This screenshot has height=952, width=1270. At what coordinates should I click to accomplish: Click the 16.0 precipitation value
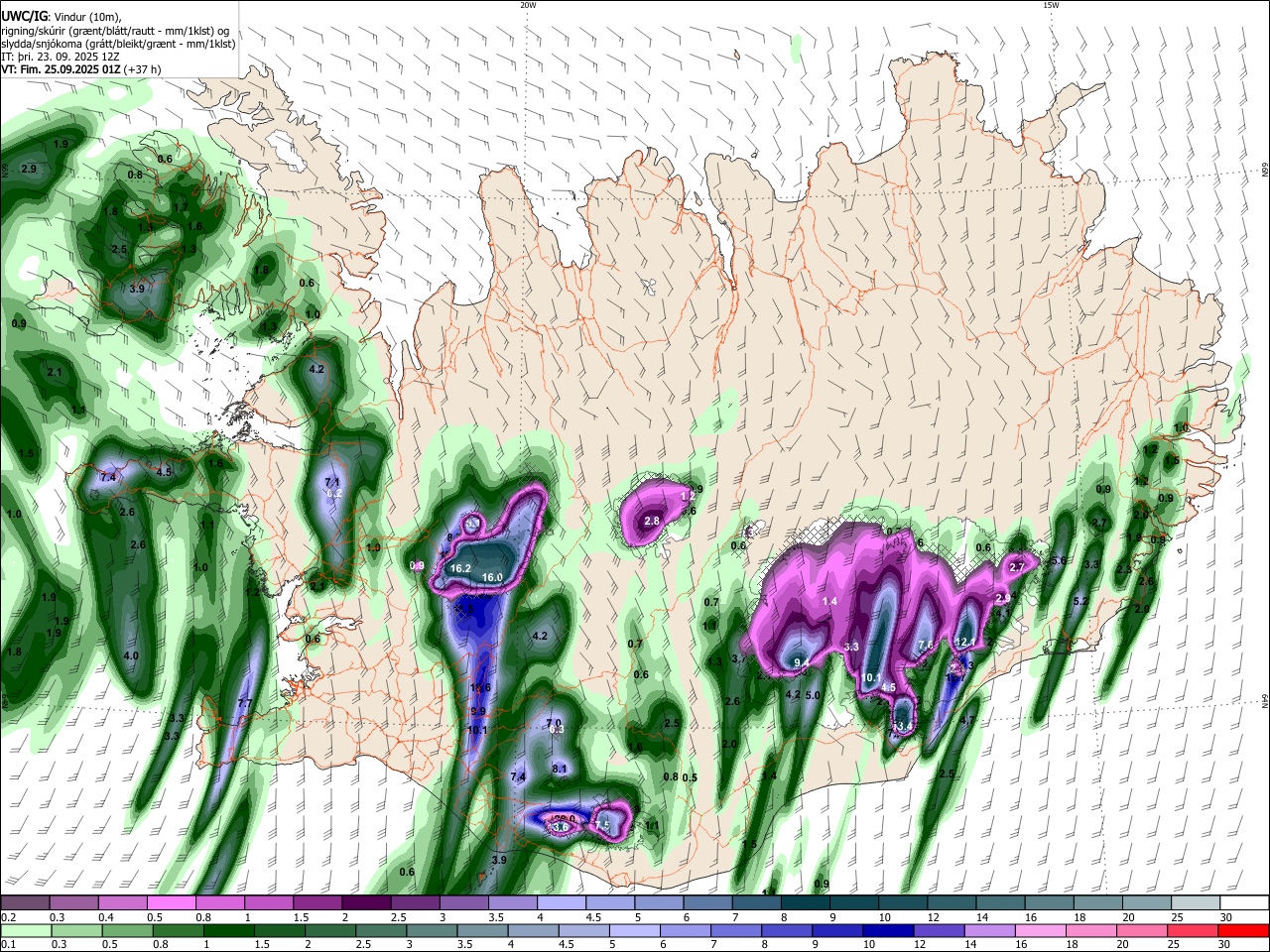click(x=492, y=577)
